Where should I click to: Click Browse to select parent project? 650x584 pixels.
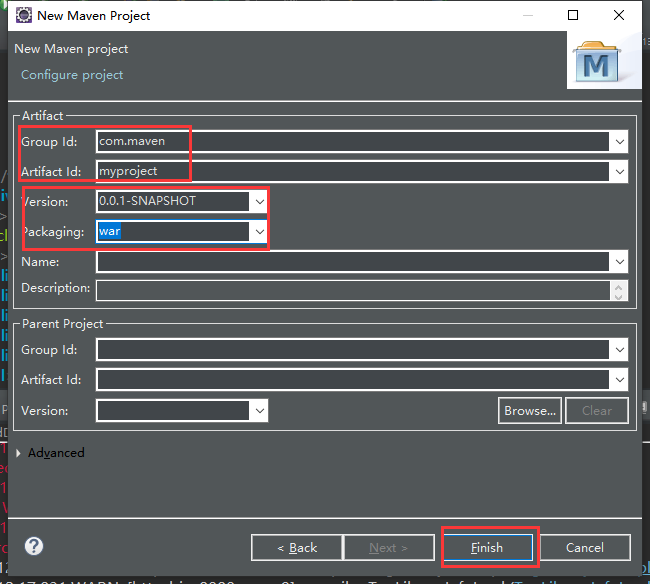coord(530,411)
